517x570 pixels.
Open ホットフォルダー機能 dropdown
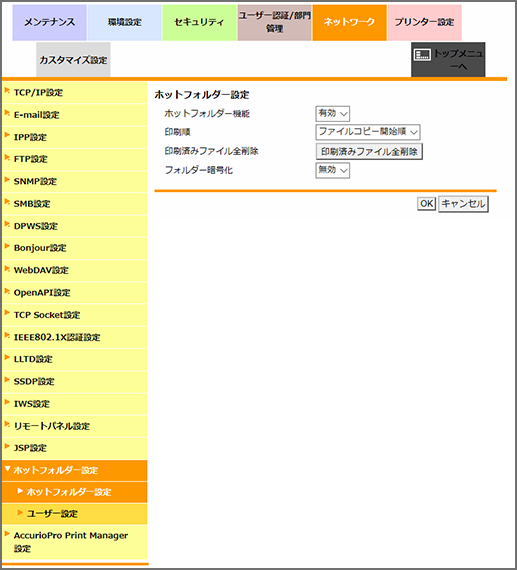pos(332,113)
